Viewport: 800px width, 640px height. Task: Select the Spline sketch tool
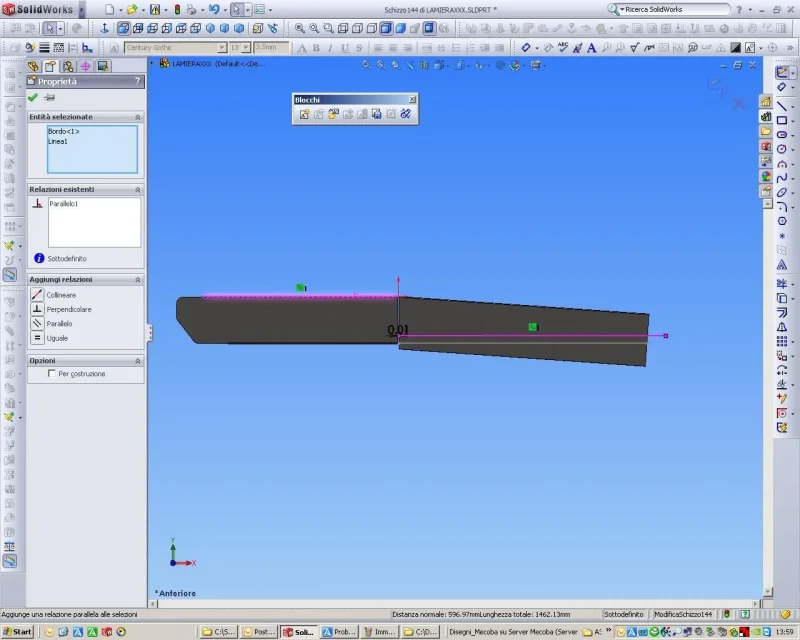(782, 178)
